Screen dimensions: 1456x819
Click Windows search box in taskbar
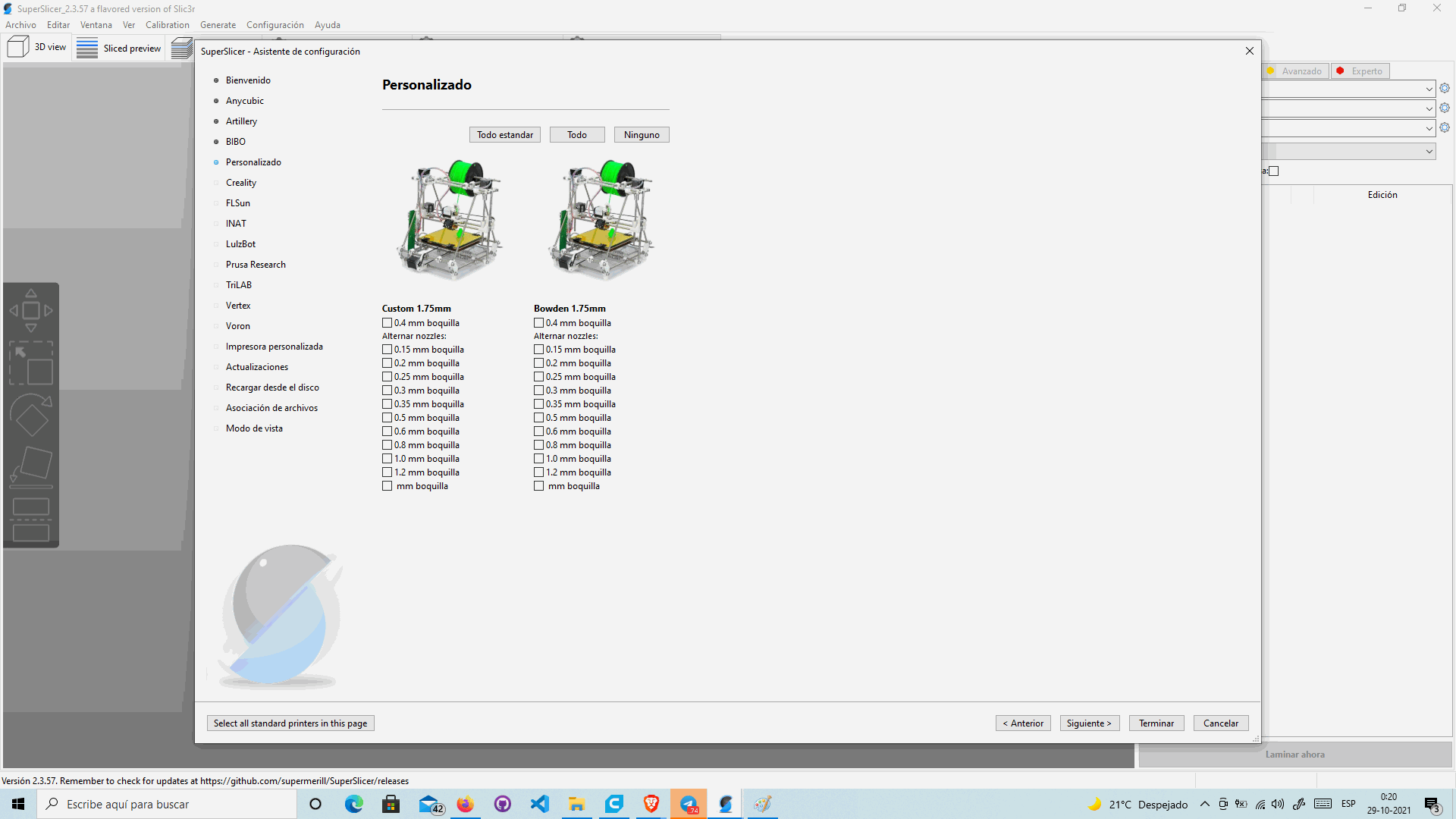coord(167,804)
